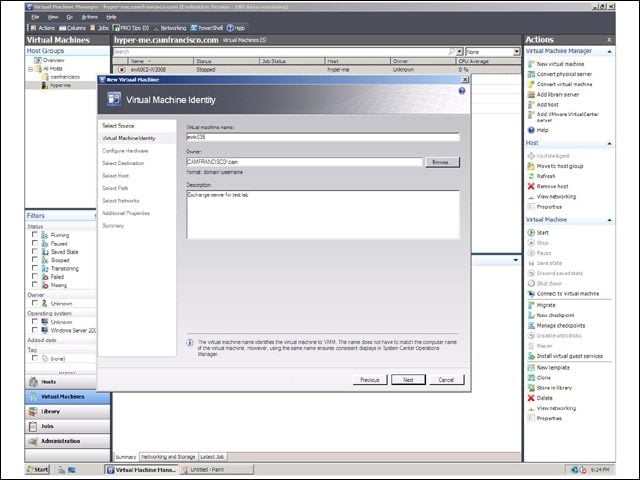This screenshot has height=480, width=640.
Task: Click the Add library server icon
Action: (531, 95)
